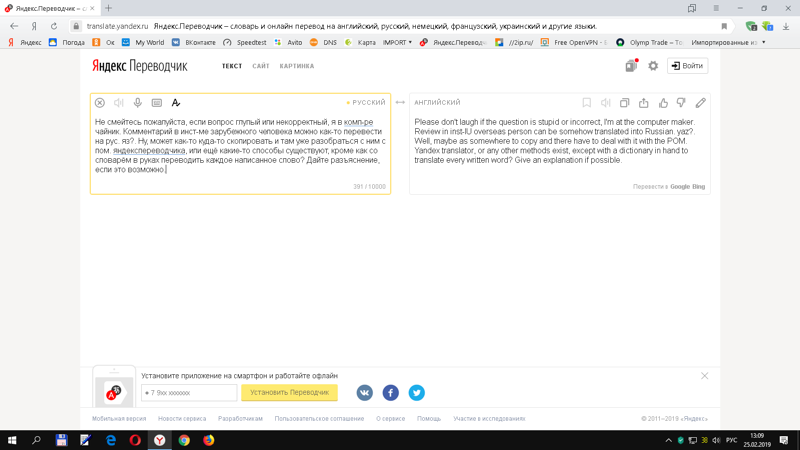The image size is (800, 450).
Task: Swap languages with the arrows icon
Action: [400, 103]
